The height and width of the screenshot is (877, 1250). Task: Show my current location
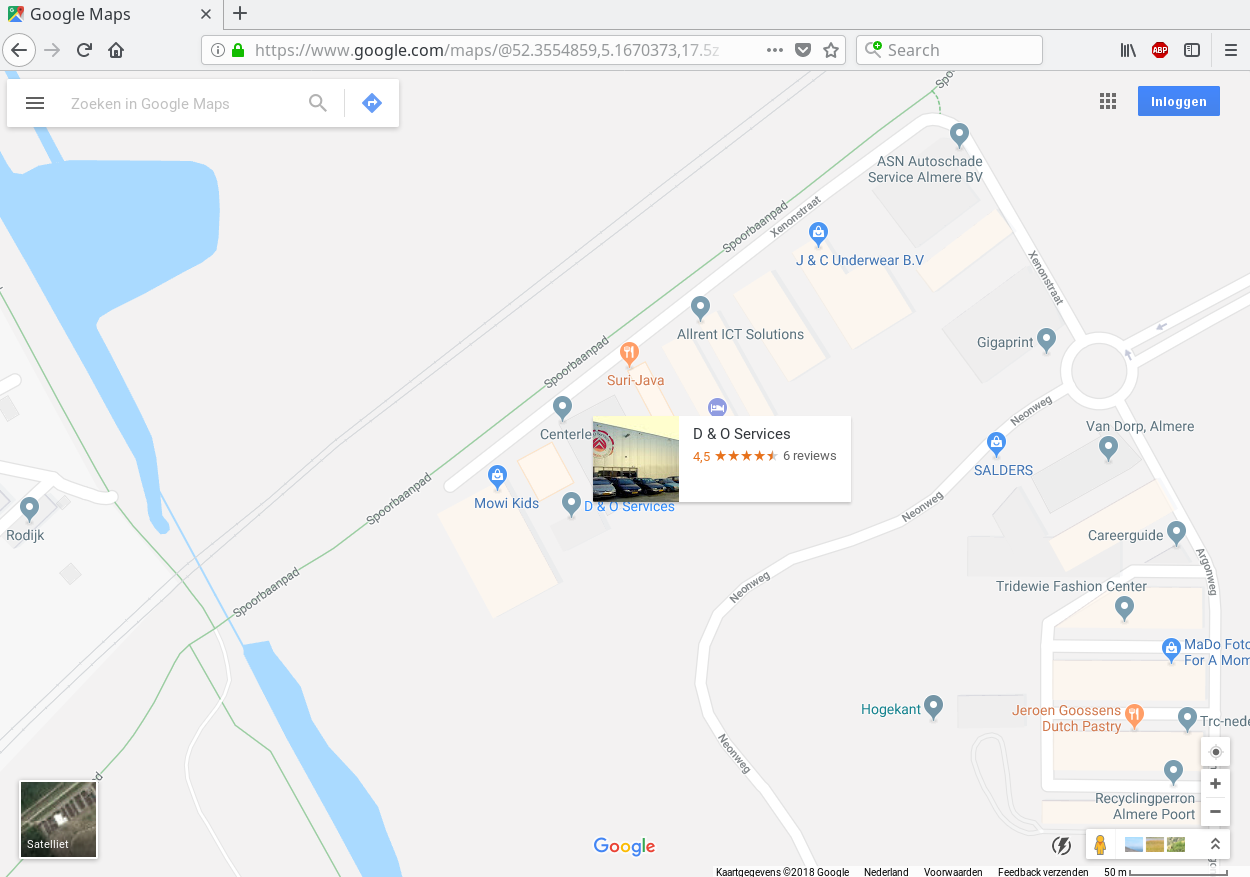[x=1216, y=752]
